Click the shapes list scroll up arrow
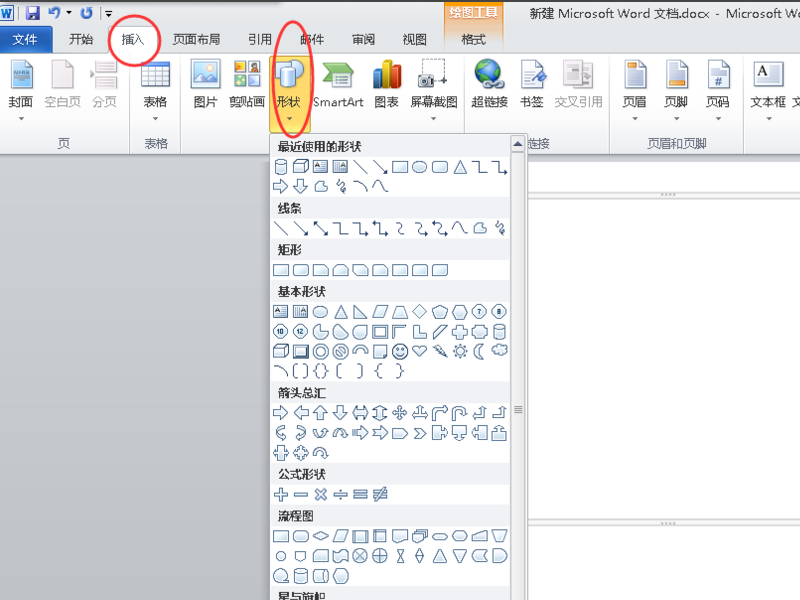The width and height of the screenshot is (800, 600). 517,144
